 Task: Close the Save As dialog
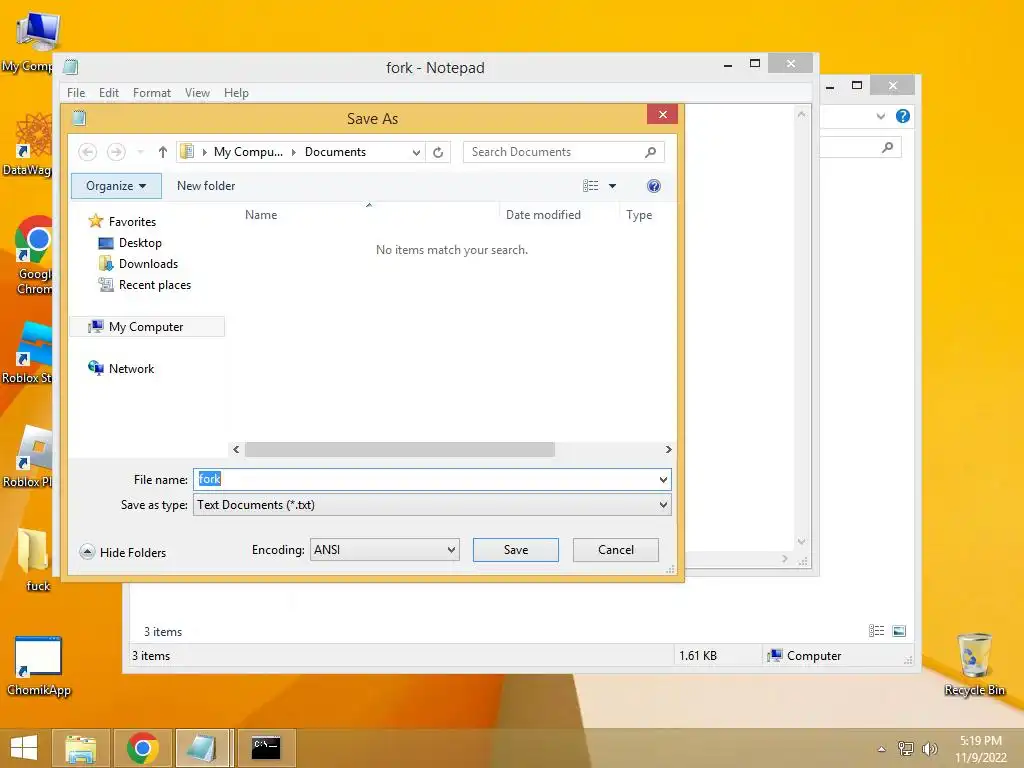tap(662, 115)
